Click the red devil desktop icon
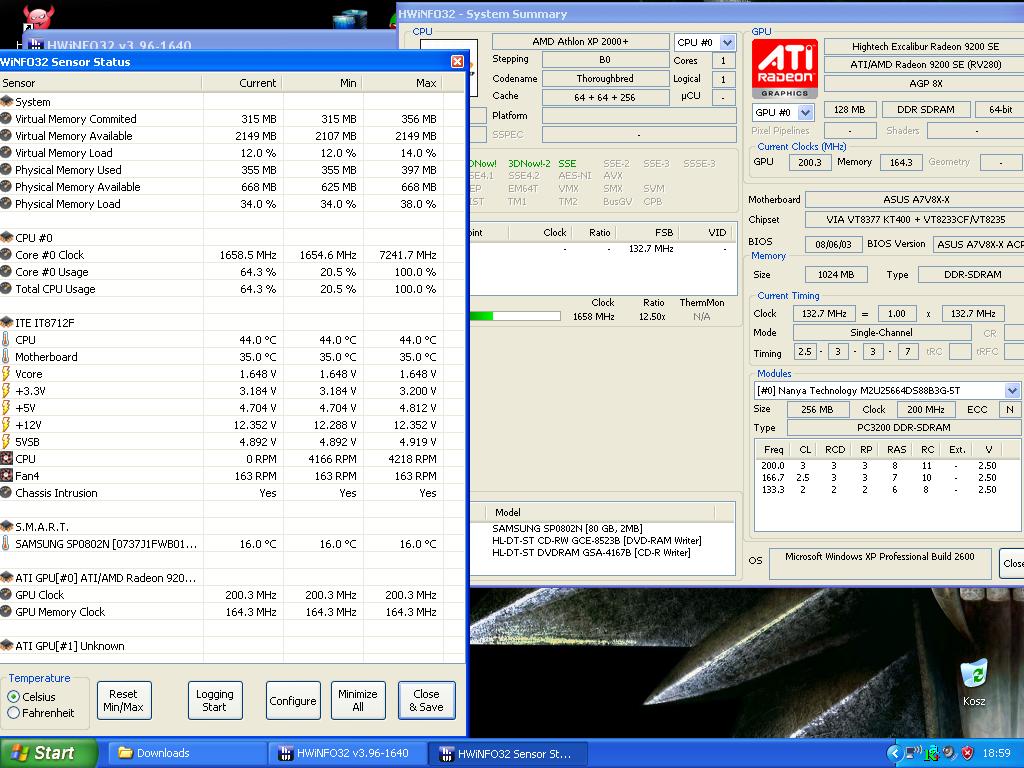Viewport: 1024px width, 768px height. [x=37, y=16]
